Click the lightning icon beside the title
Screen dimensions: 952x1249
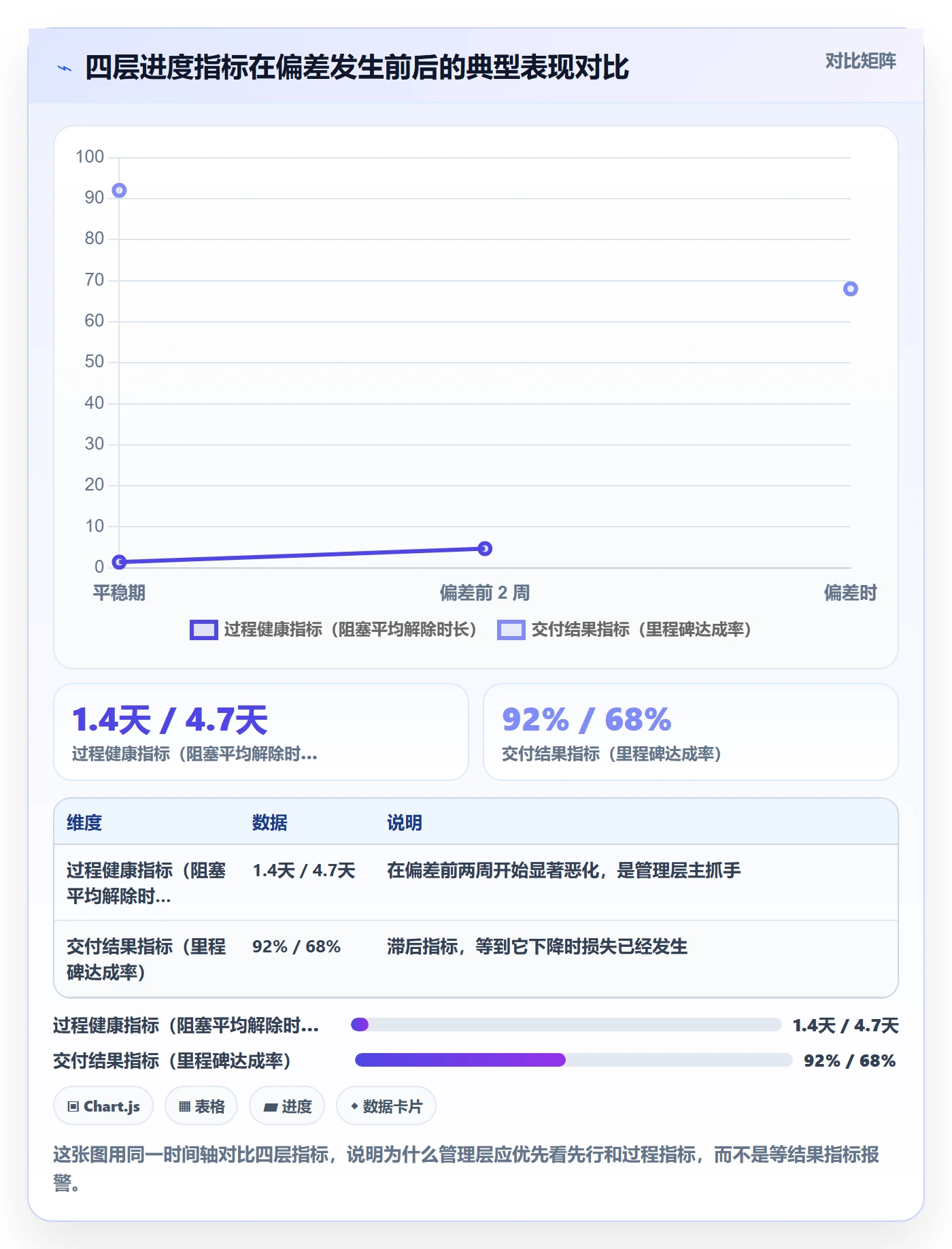tap(65, 68)
